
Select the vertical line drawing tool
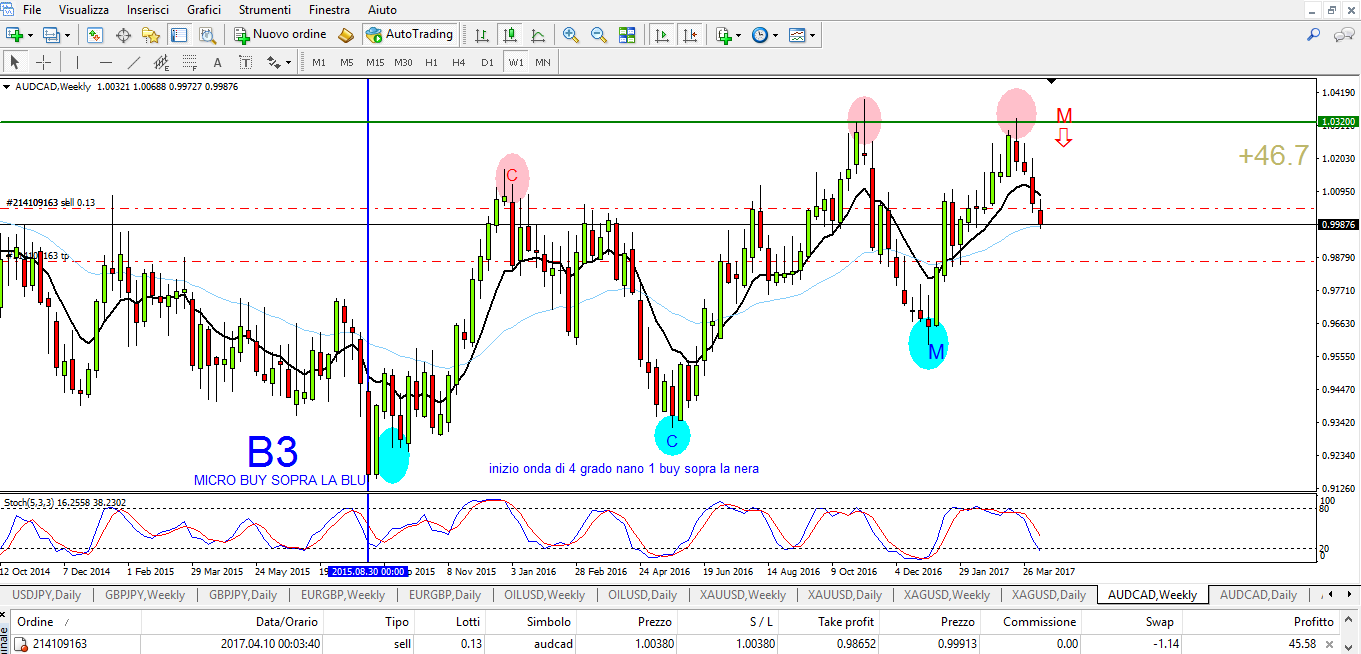pos(77,62)
